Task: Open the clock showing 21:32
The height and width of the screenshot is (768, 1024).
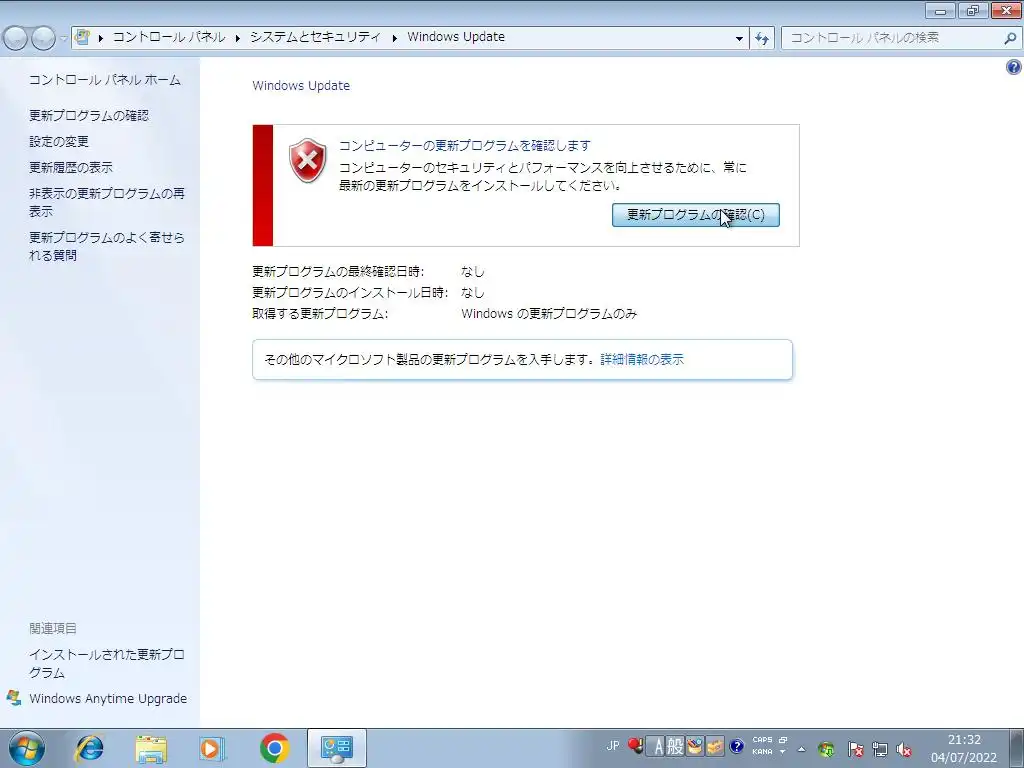Action: pos(964,749)
